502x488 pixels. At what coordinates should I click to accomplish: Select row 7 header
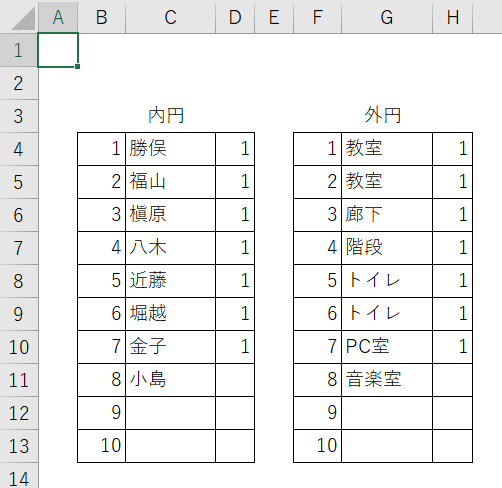[19, 248]
